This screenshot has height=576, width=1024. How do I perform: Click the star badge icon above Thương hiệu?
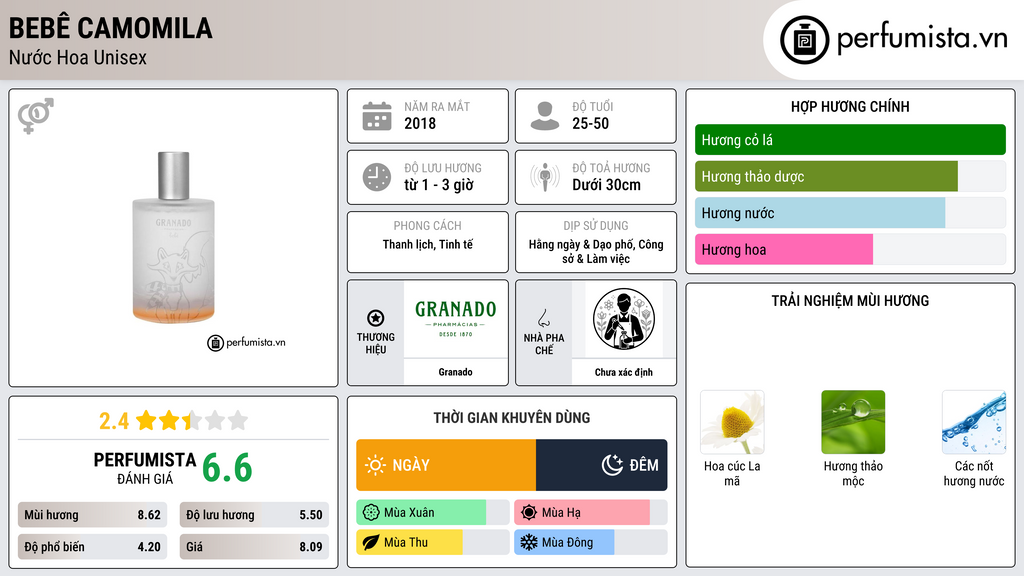pos(376,318)
